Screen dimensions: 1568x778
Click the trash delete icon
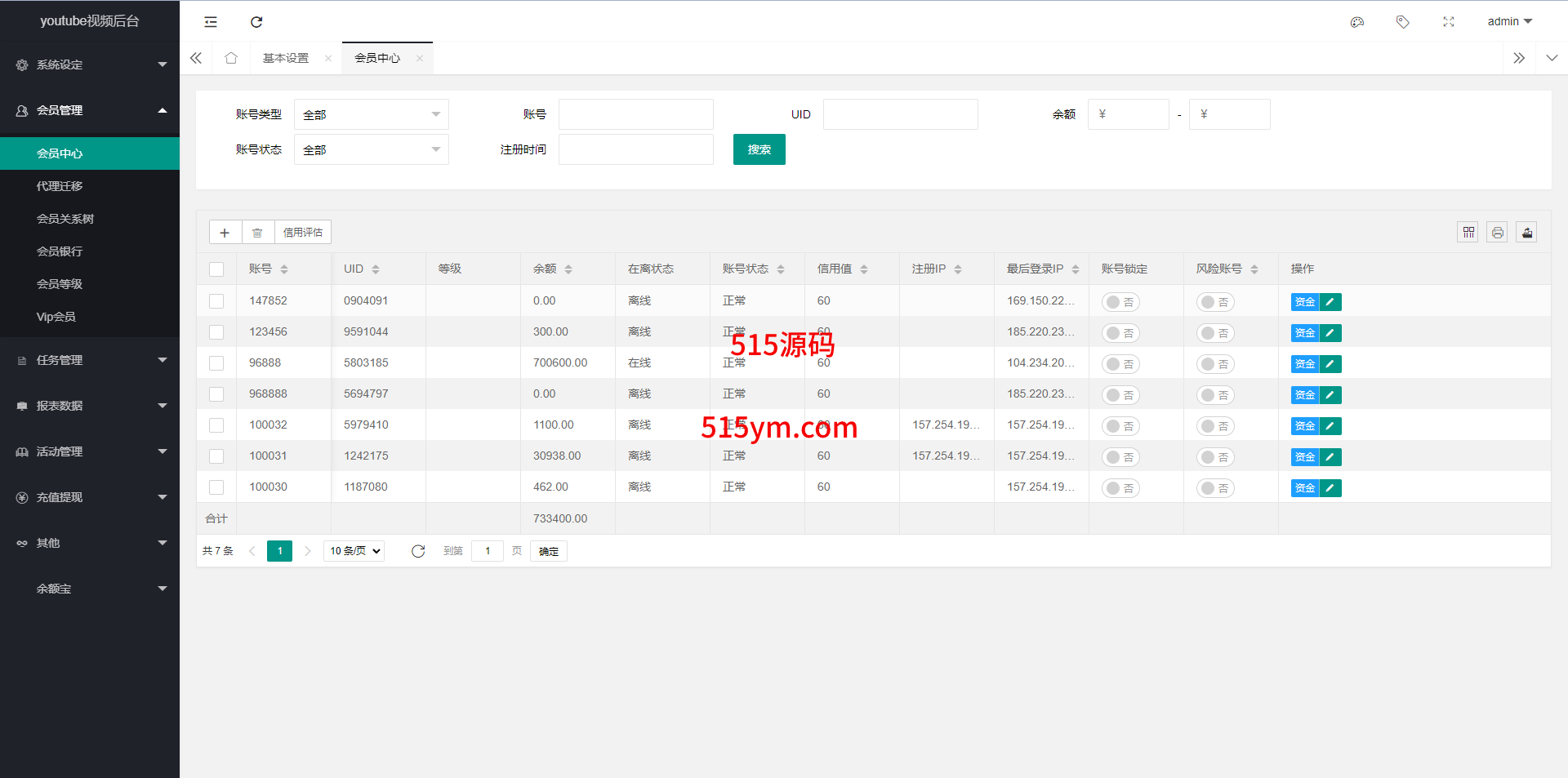(x=257, y=233)
